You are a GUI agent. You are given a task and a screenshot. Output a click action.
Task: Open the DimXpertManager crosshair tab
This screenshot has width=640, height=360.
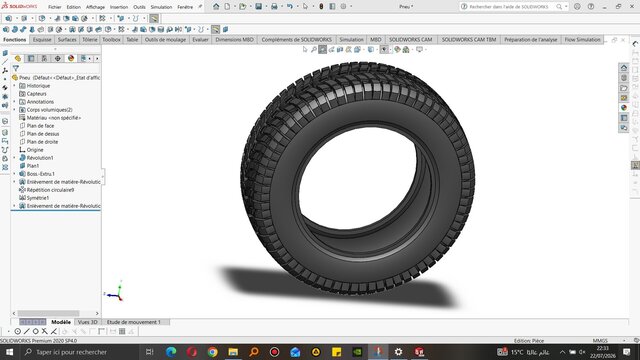[58, 58]
